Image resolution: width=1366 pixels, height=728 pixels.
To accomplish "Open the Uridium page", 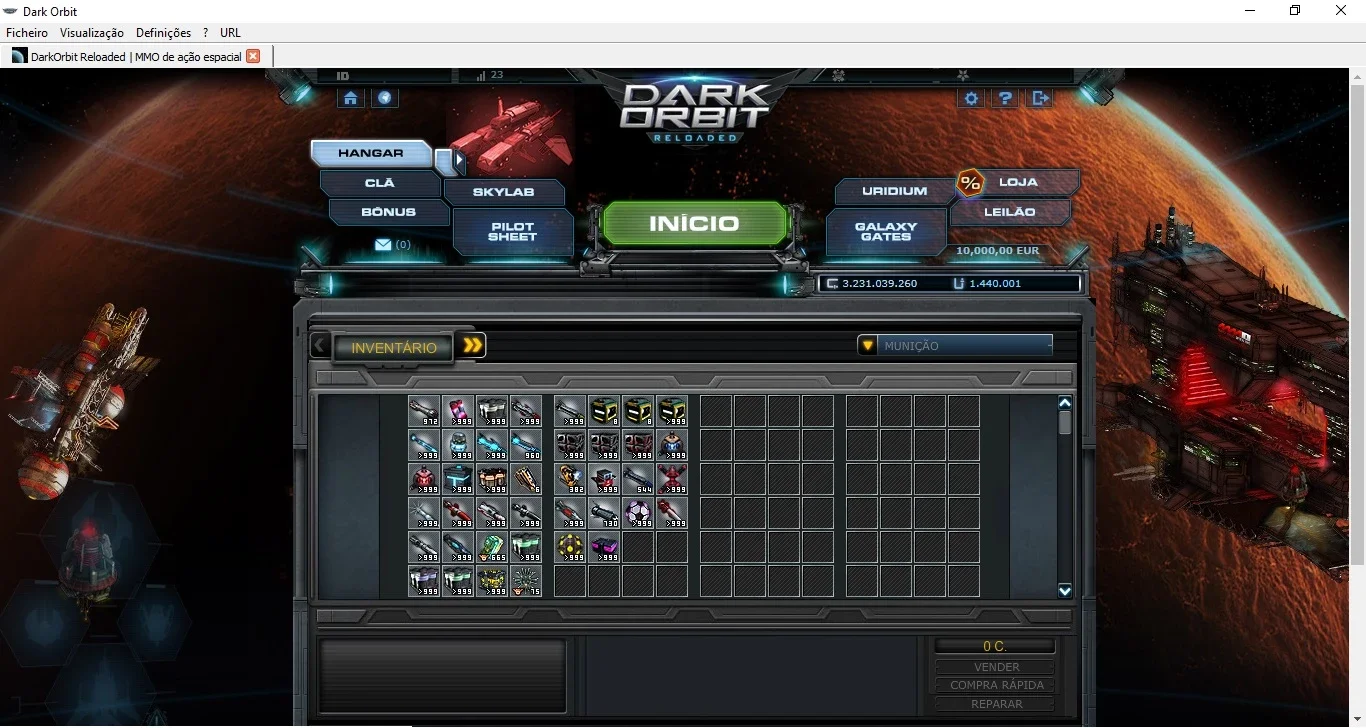I will coord(895,191).
